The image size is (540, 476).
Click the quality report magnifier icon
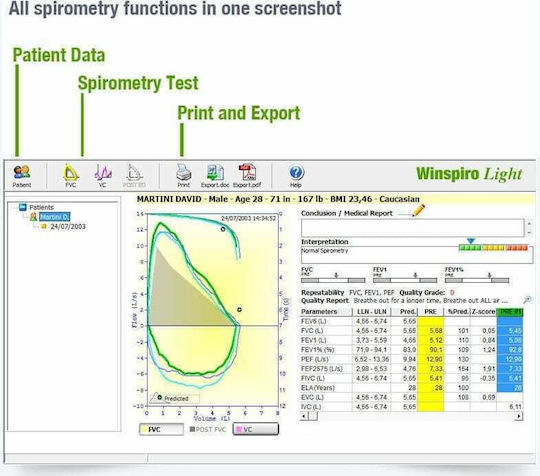tap(527, 299)
